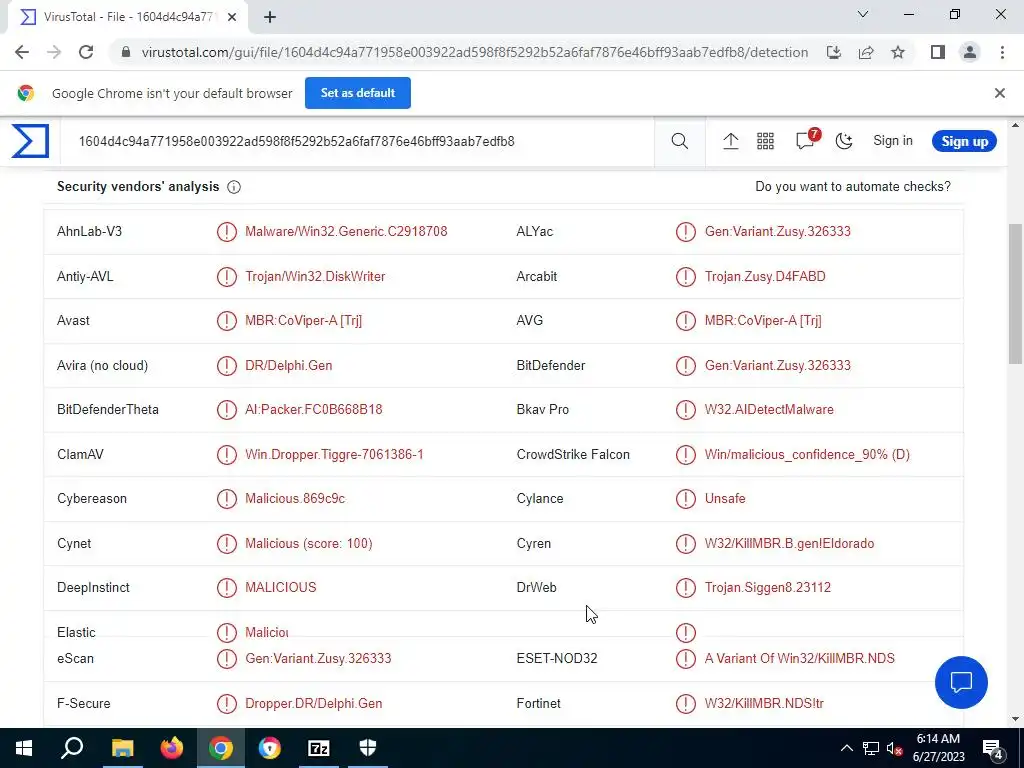Click the hash search input field
Screen dimensions: 1024x768
pyautogui.click(x=357, y=141)
